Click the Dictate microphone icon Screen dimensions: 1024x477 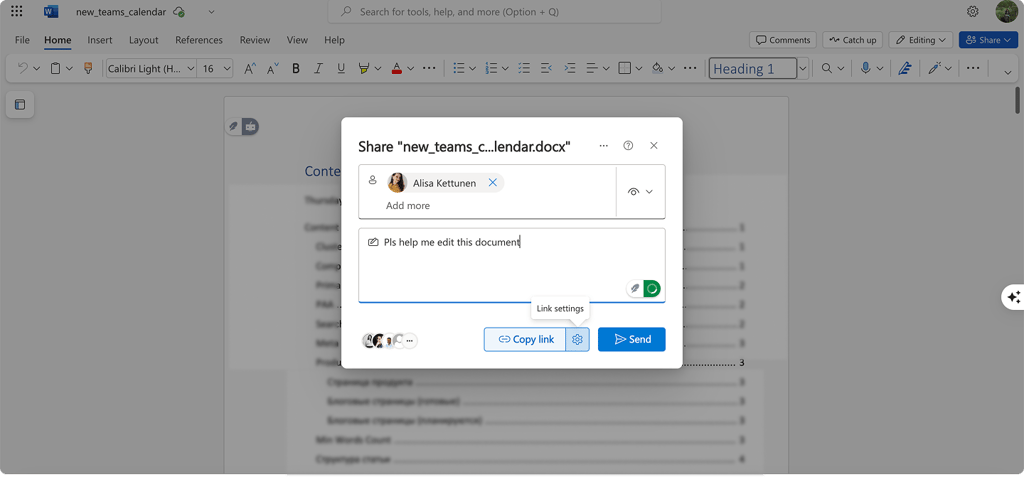click(x=866, y=68)
